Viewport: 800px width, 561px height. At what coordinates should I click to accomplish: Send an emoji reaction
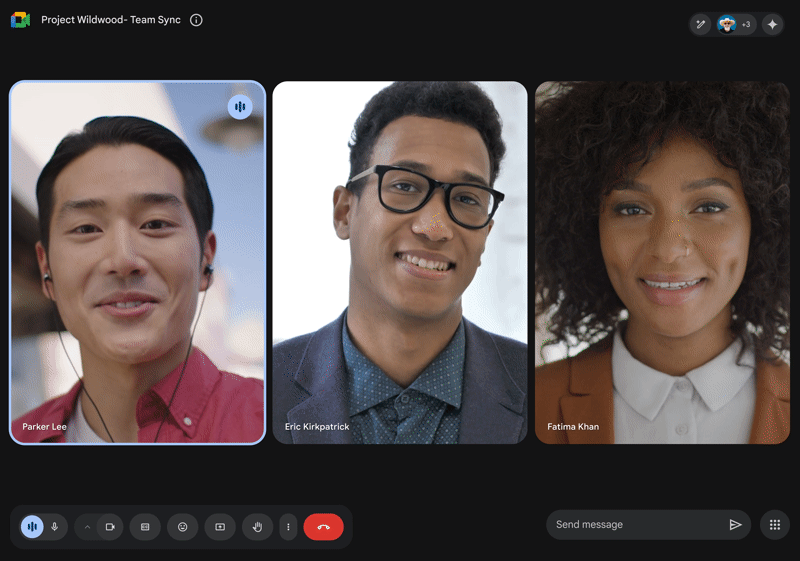pyautogui.click(x=182, y=527)
